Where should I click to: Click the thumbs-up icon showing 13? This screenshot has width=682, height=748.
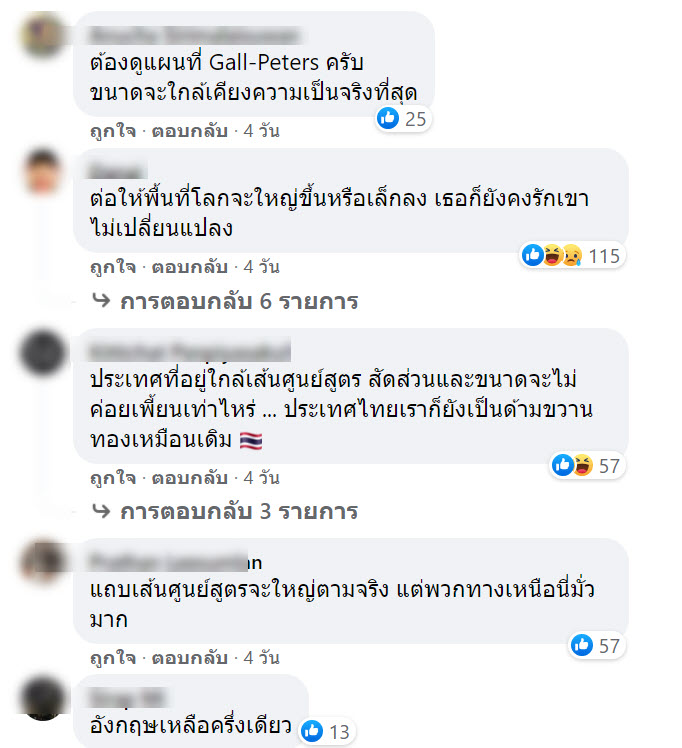(312, 731)
